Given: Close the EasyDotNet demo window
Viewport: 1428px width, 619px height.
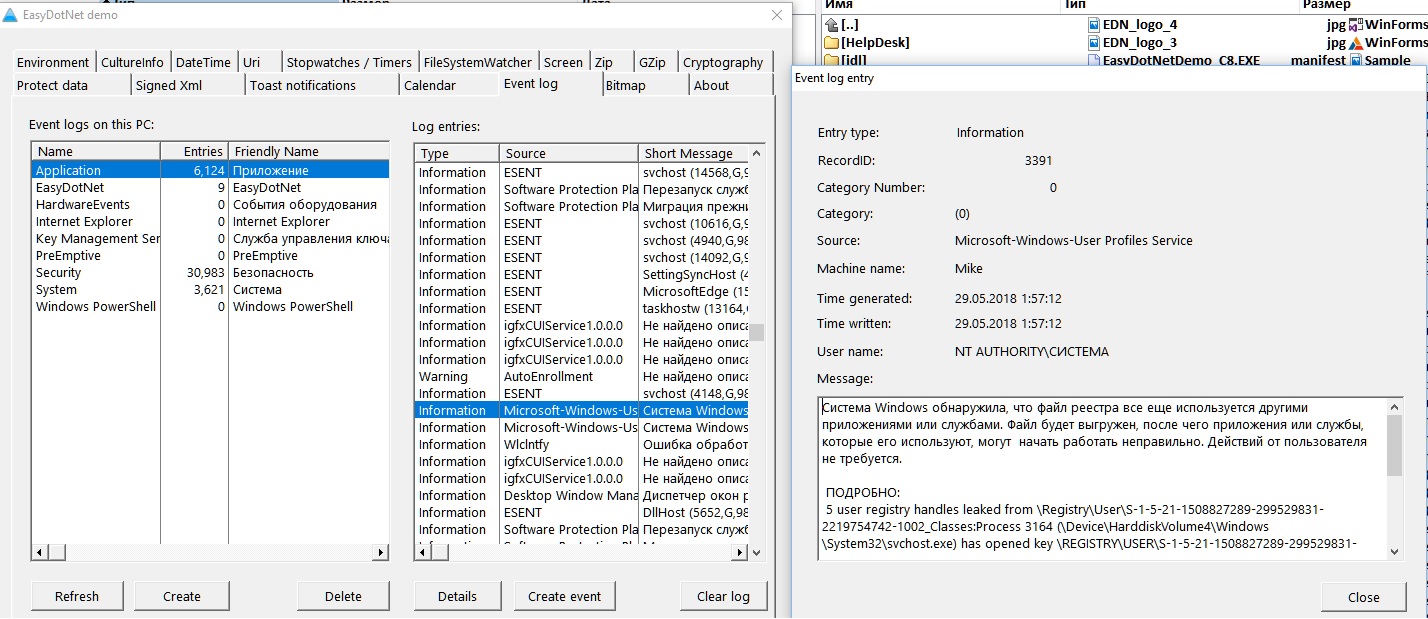Looking at the screenshot, I should pos(777,15).
